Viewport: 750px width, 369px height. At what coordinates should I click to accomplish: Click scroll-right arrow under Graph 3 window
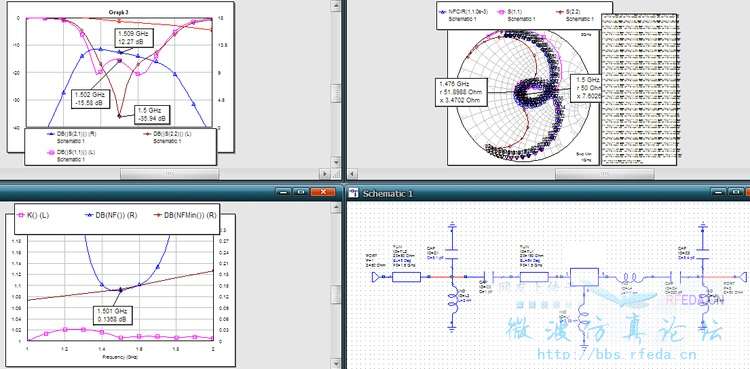(325, 174)
